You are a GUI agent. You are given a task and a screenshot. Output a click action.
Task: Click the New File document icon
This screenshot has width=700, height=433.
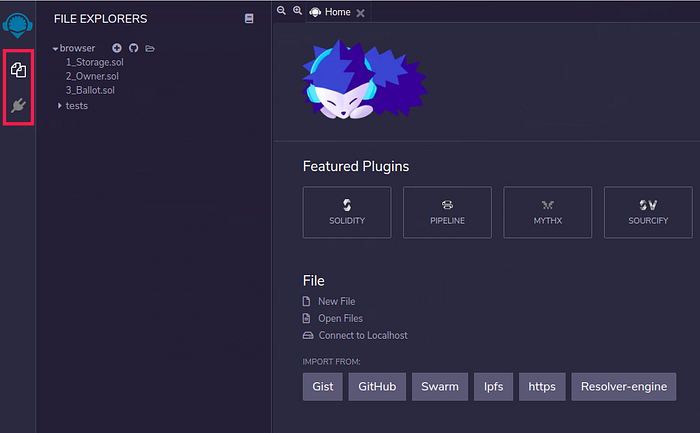point(306,301)
